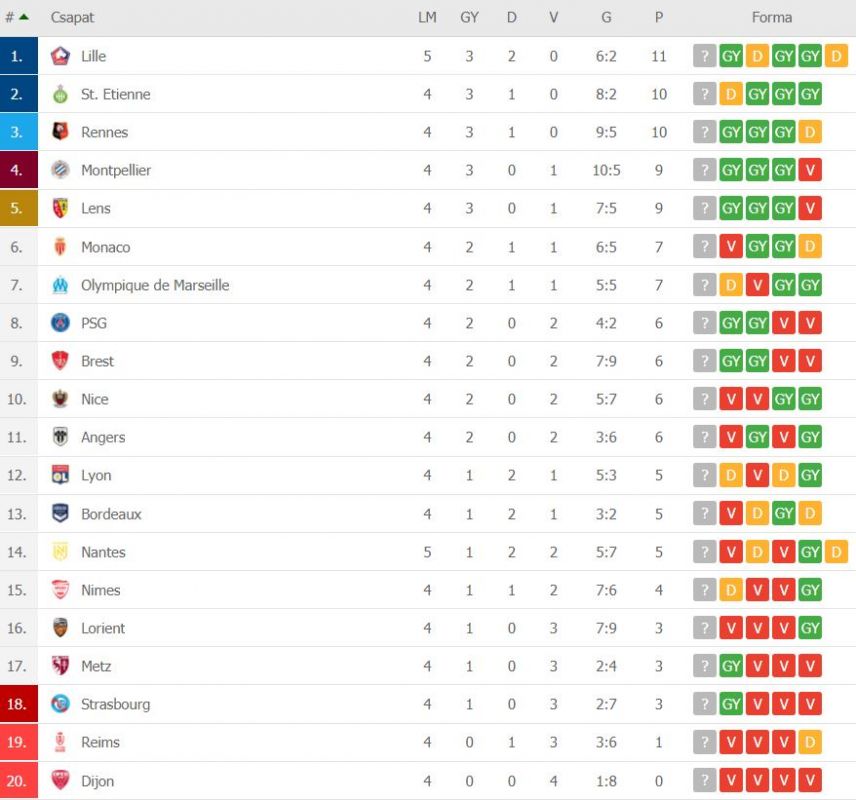Open the Montpellier team link
Image resolution: width=856 pixels, height=800 pixels.
116,170
